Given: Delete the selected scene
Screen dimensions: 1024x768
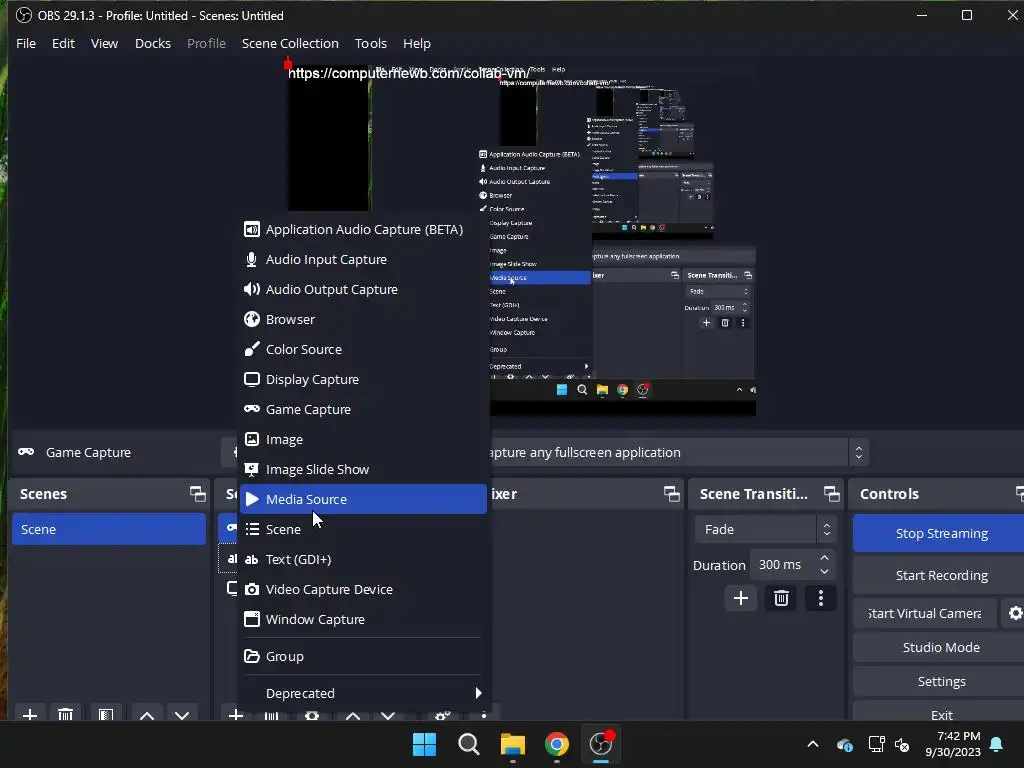Looking at the screenshot, I should pyautogui.click(x=65, y=714).
